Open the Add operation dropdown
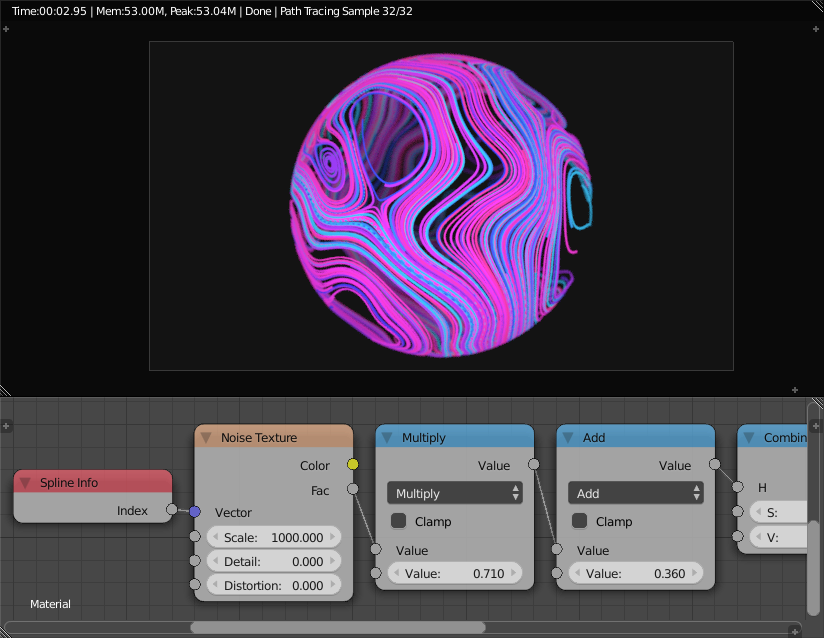Viewport: 824px width, 638px height. click(636, 493)
